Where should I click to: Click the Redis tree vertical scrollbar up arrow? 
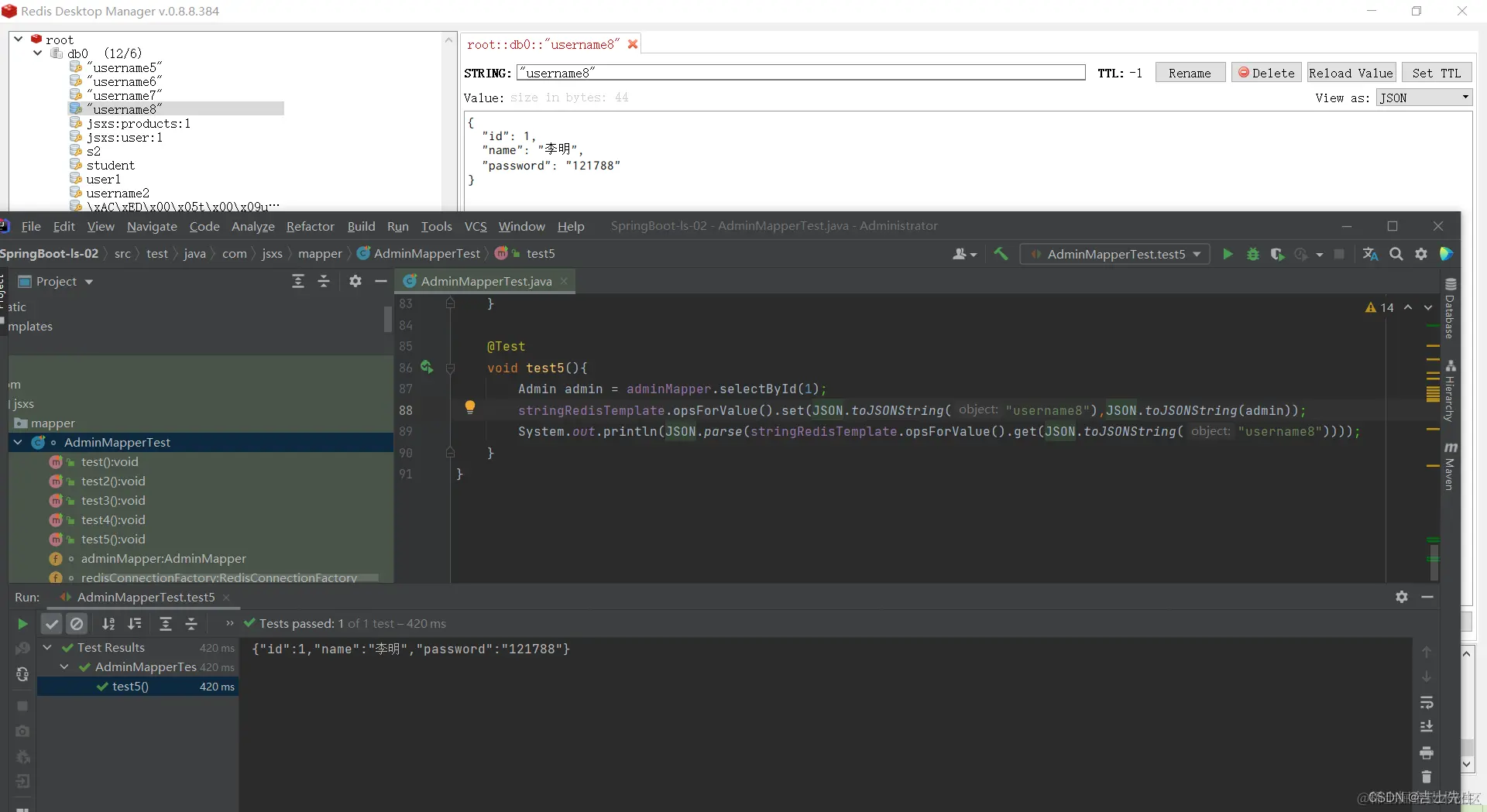[449, 39]
